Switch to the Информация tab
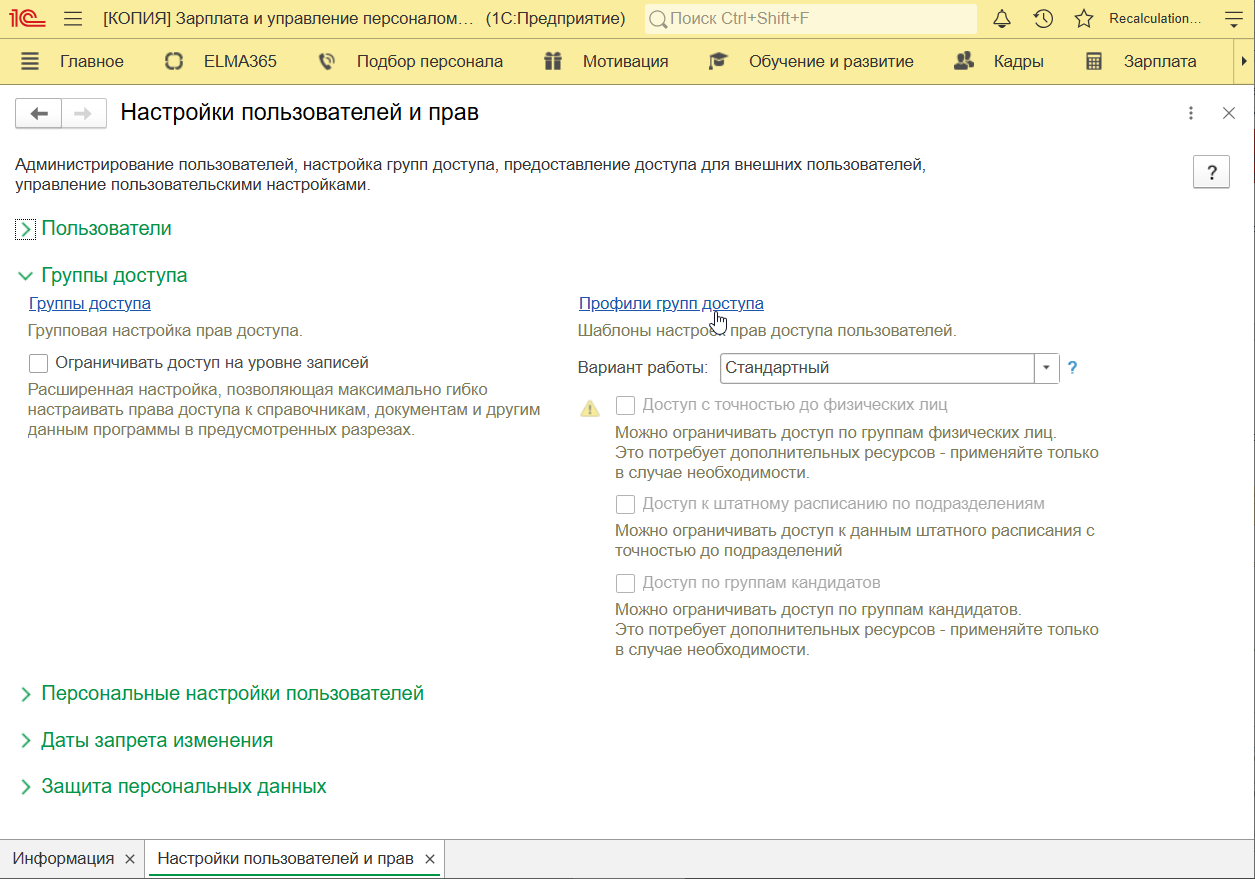The image size is (1255, 879). coord(63,859)
